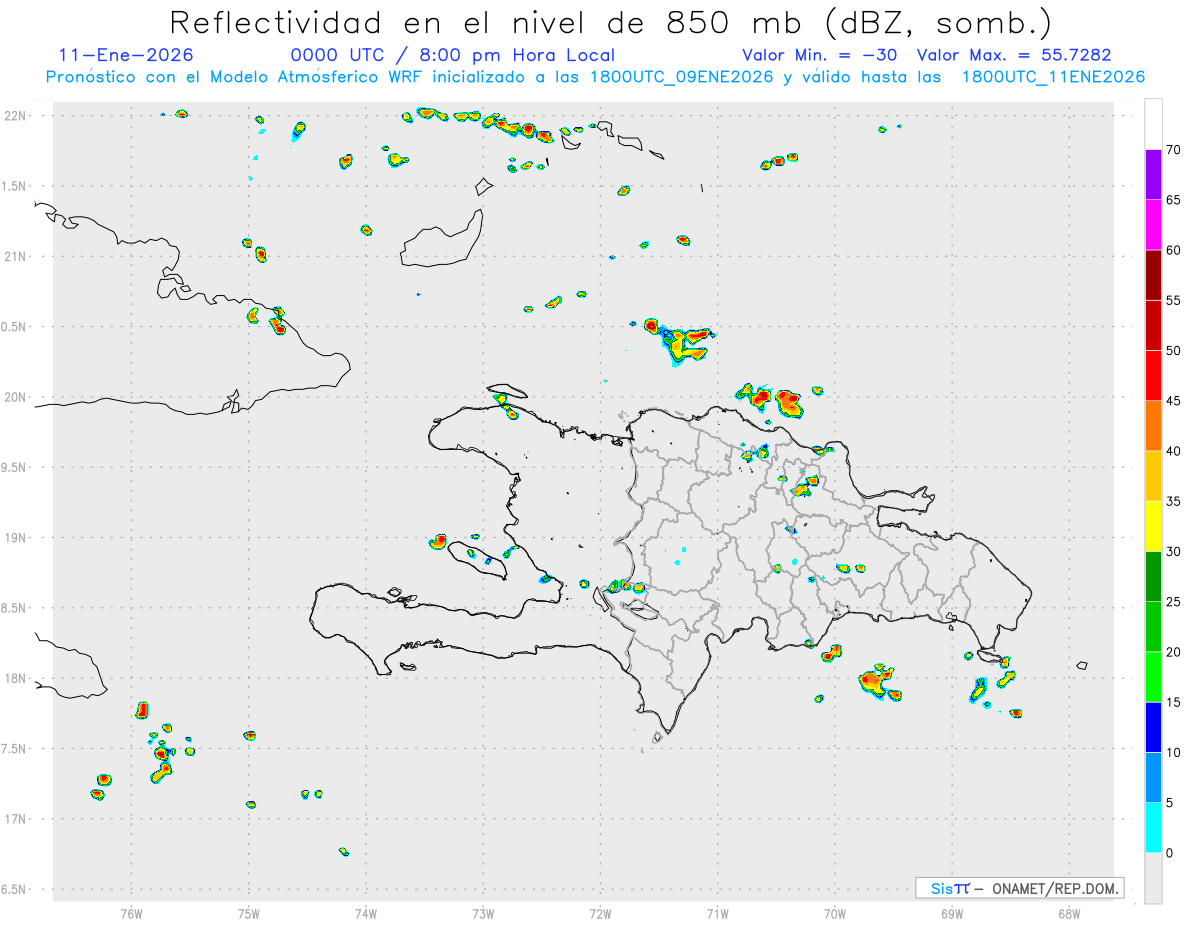The image size is (1200, 927).
Task: Click the latitude label '20N'
Action: click(x=17, y=397)
